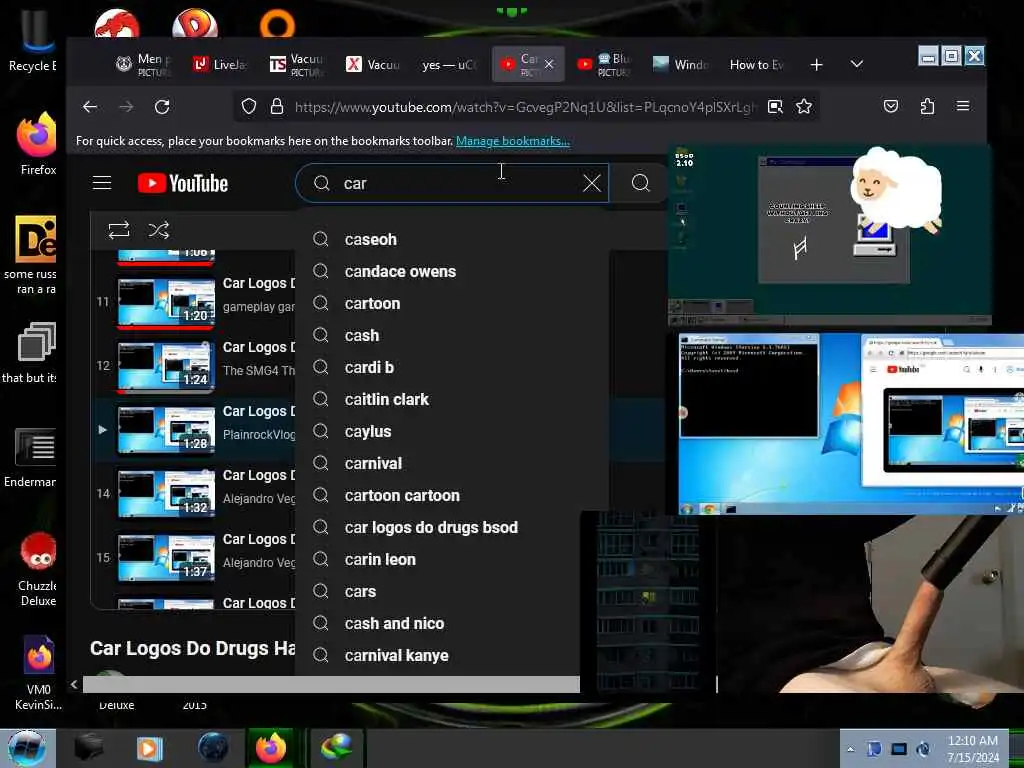This screenshot has width=1024, height=768.
Task: Select suggestion candace owens
Action: coord(452,272)
